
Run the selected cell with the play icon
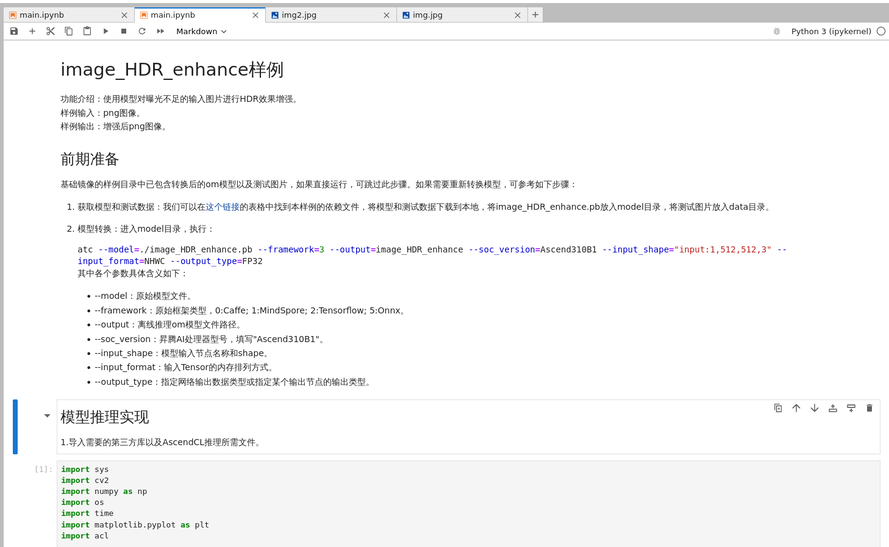point(106,31)
